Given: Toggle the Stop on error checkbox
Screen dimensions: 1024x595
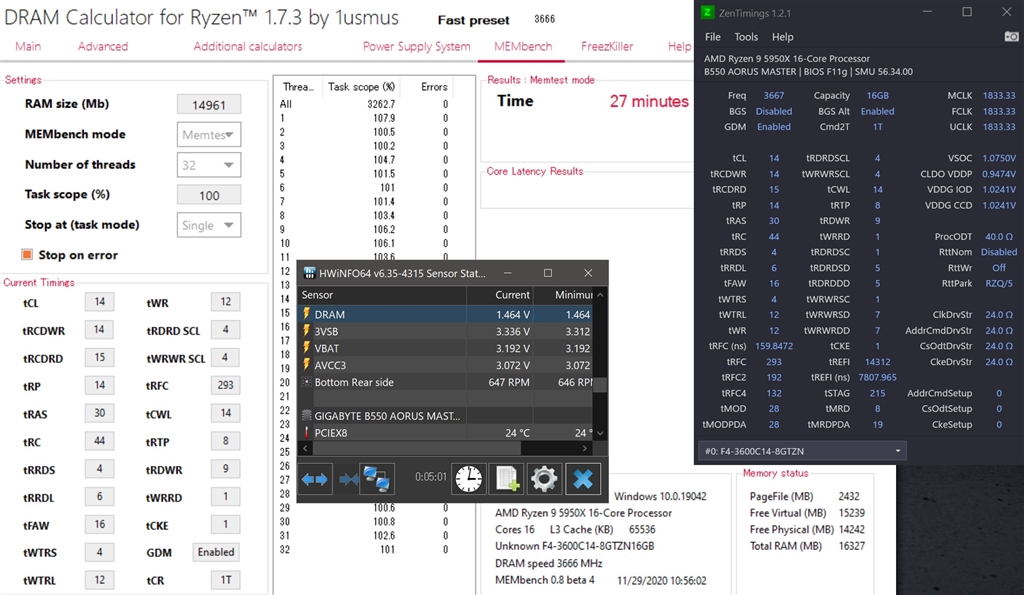Looking at the screenshot, I should [27, 255].
